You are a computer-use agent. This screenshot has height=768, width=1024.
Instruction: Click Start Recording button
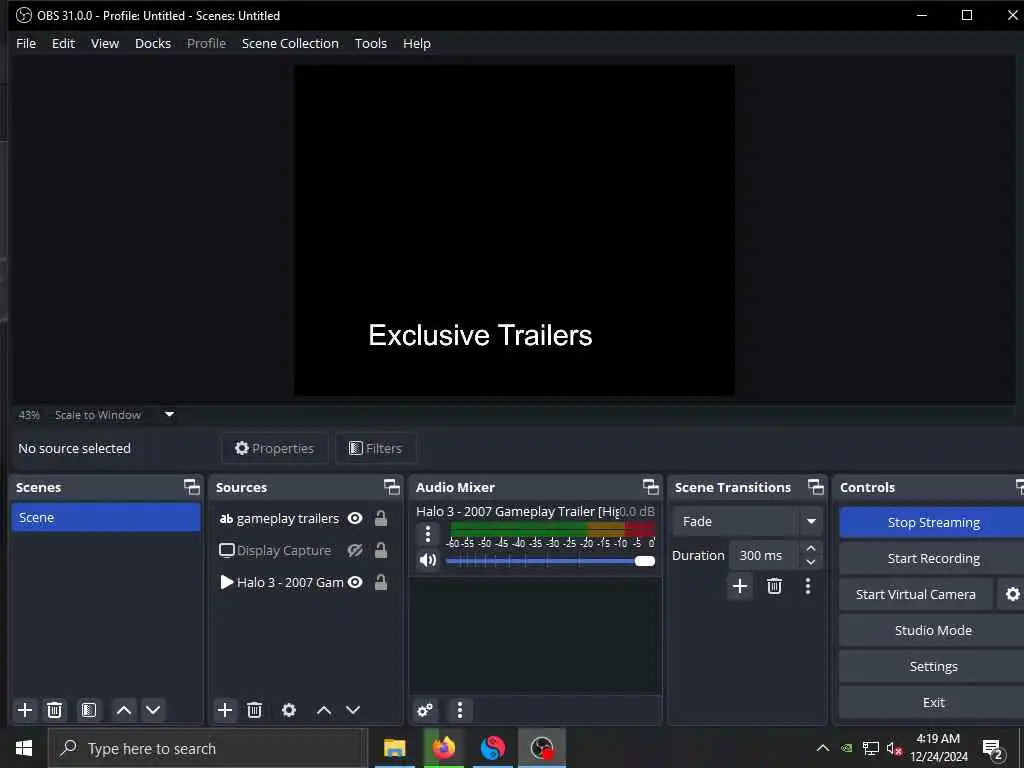pos(933,558)
